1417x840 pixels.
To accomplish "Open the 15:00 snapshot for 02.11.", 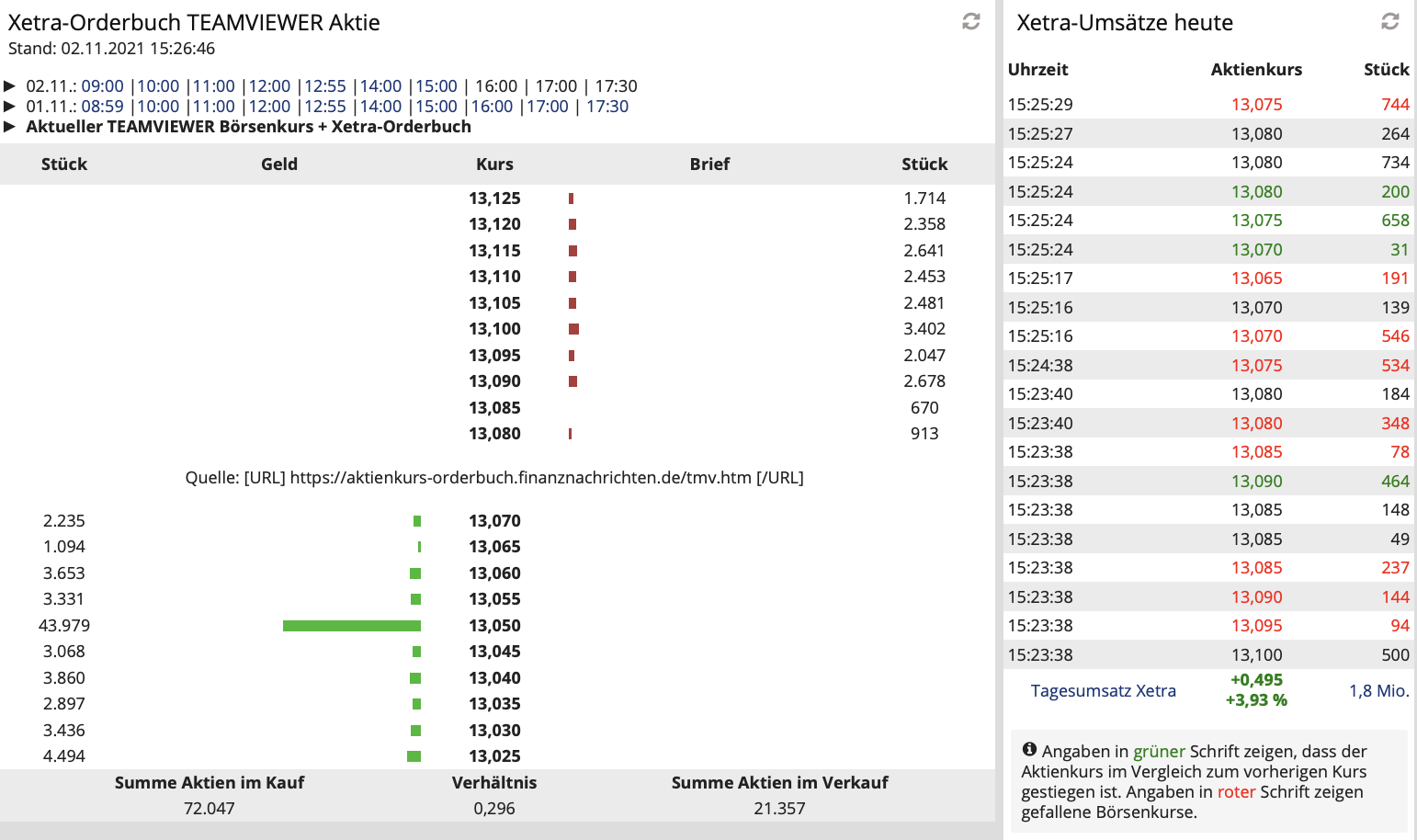I will coord(436,85).
